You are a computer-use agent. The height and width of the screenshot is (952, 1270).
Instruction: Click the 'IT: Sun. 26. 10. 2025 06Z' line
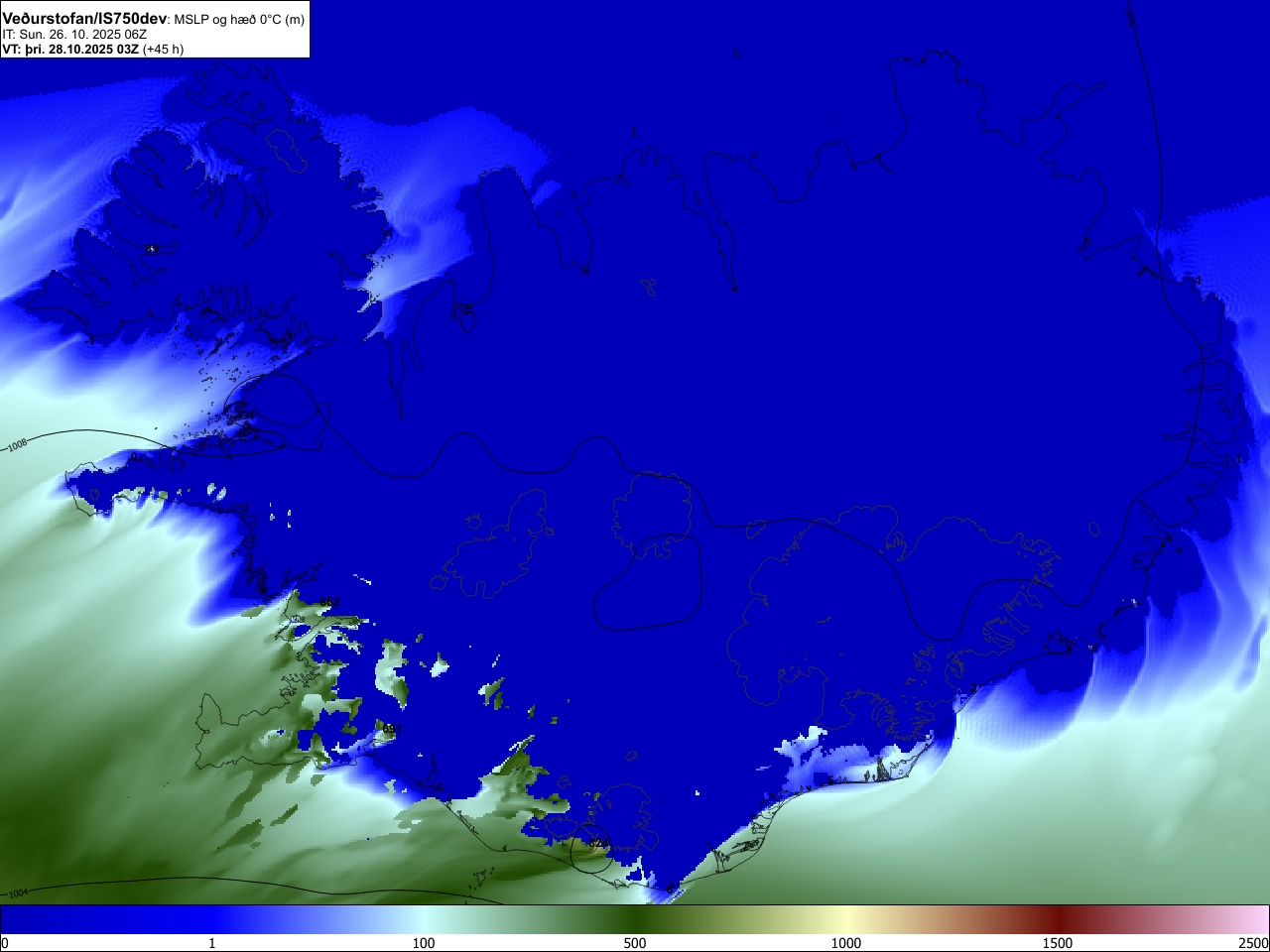point(74,35)
